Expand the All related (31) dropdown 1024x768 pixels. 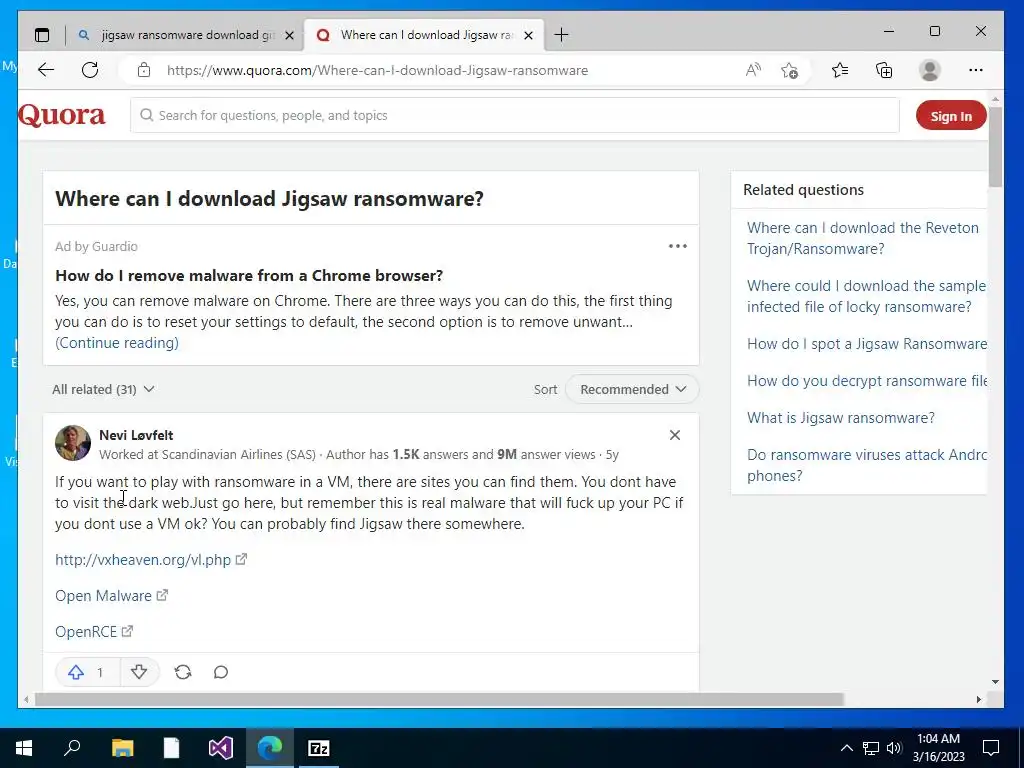tap(103, 389)
